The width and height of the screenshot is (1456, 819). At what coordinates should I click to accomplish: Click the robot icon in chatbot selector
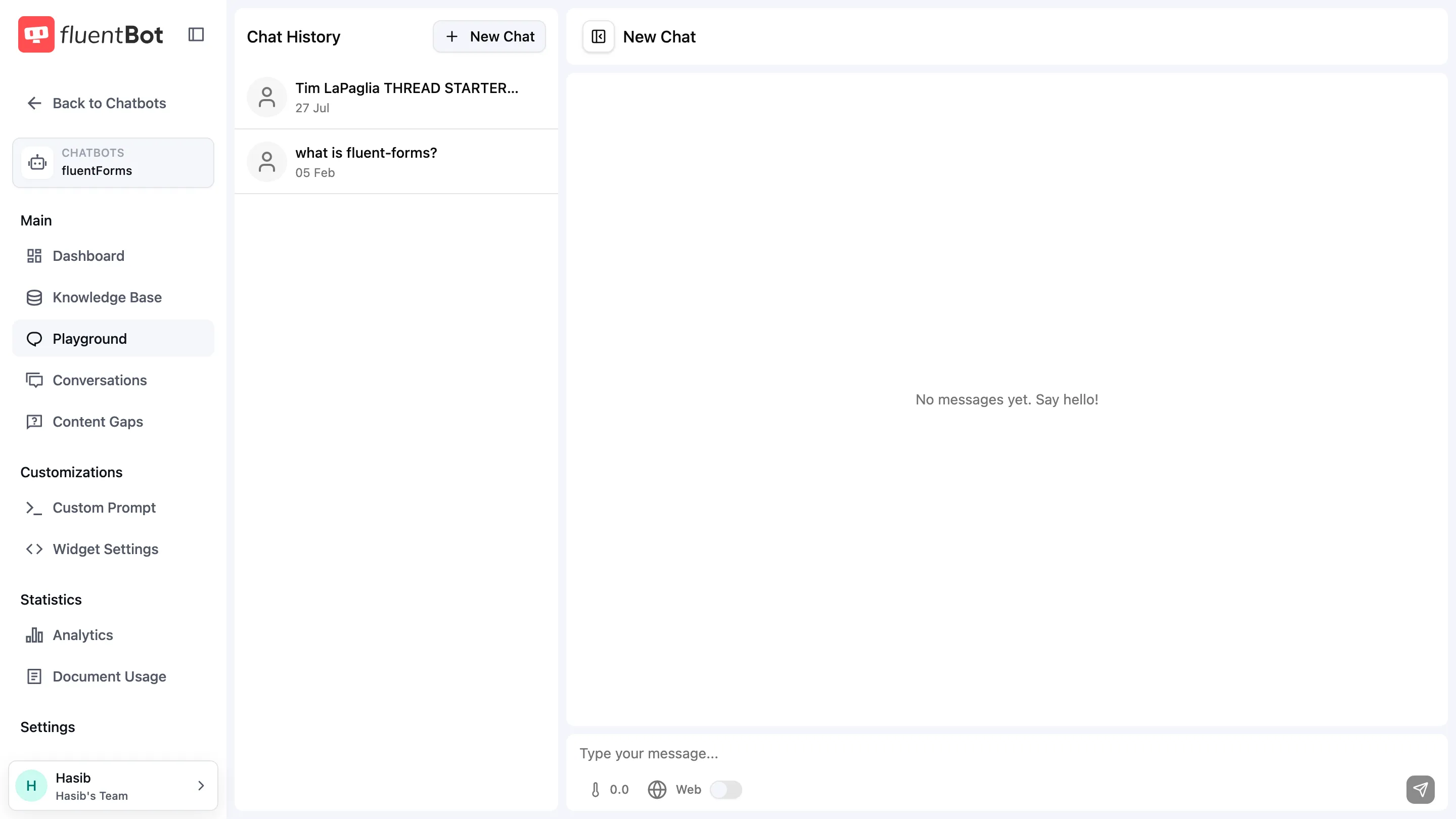(x=37, y=163)
